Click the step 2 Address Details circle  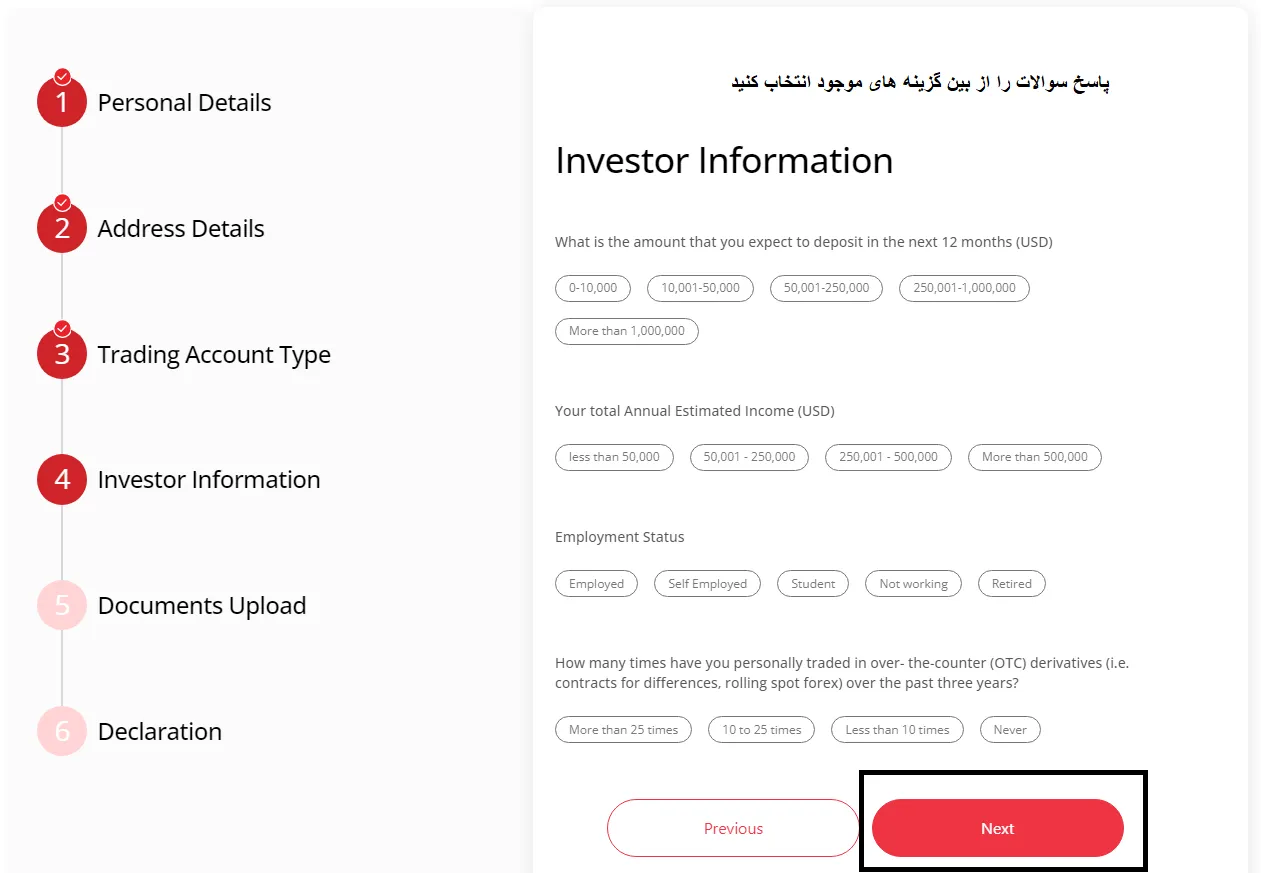click(61, 227)
